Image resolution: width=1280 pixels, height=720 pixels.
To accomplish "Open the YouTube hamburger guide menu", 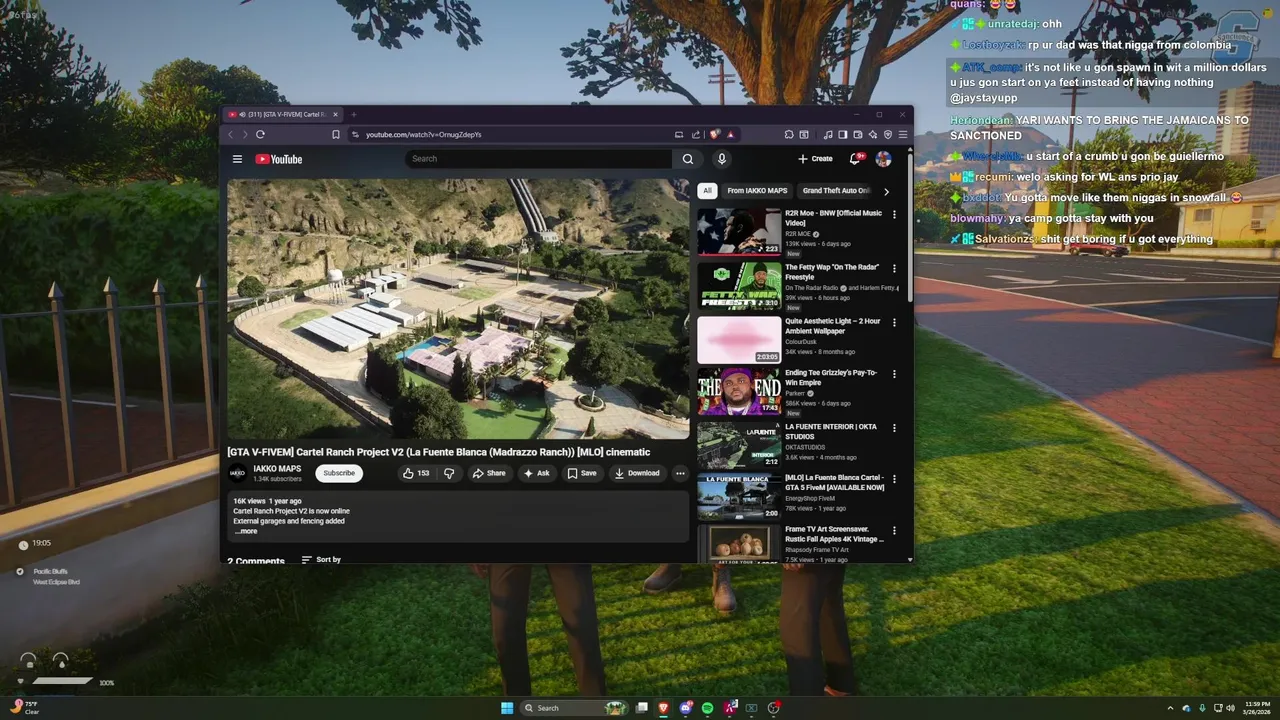I will coord(237,159).
